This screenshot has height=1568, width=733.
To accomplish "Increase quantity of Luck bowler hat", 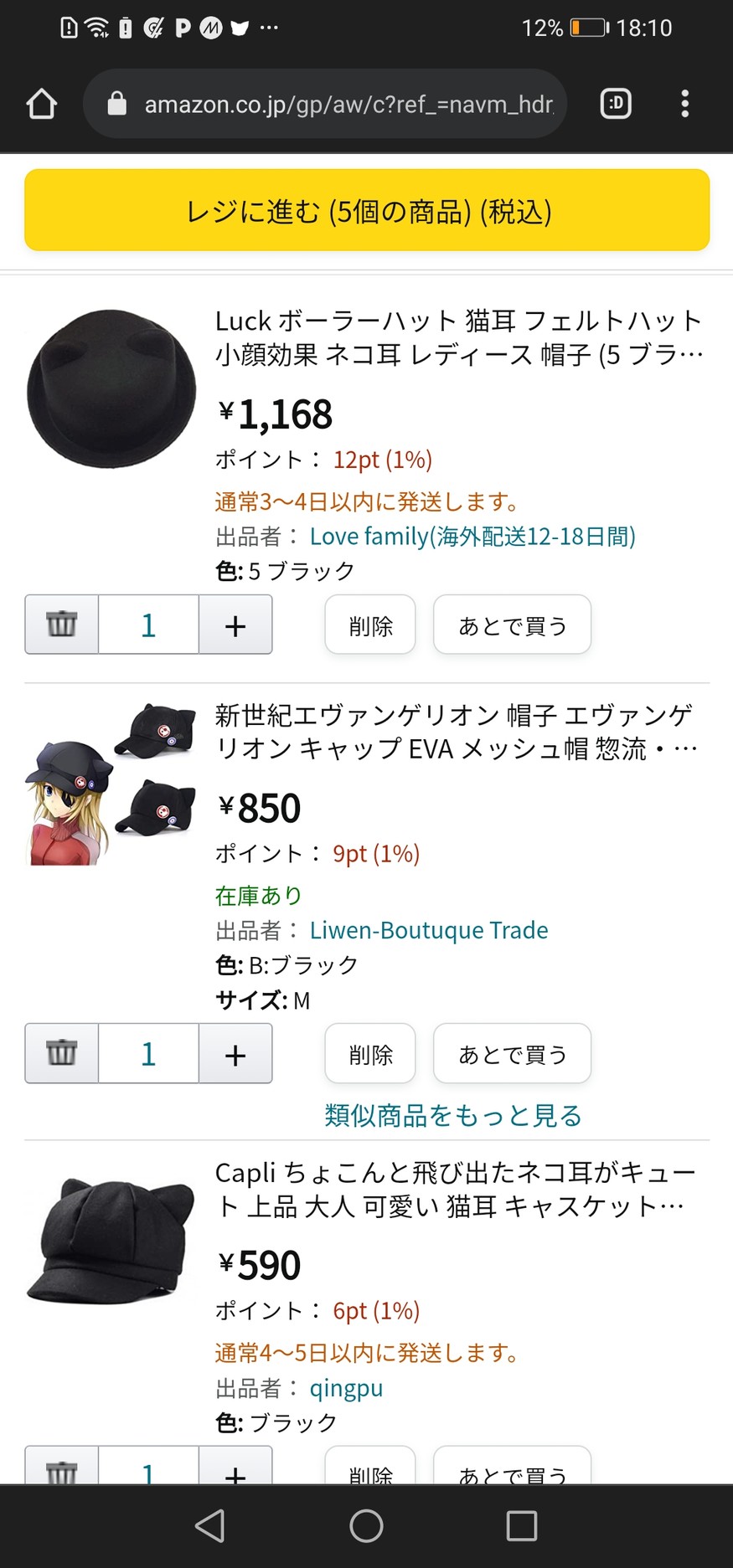I will (235, 625).
